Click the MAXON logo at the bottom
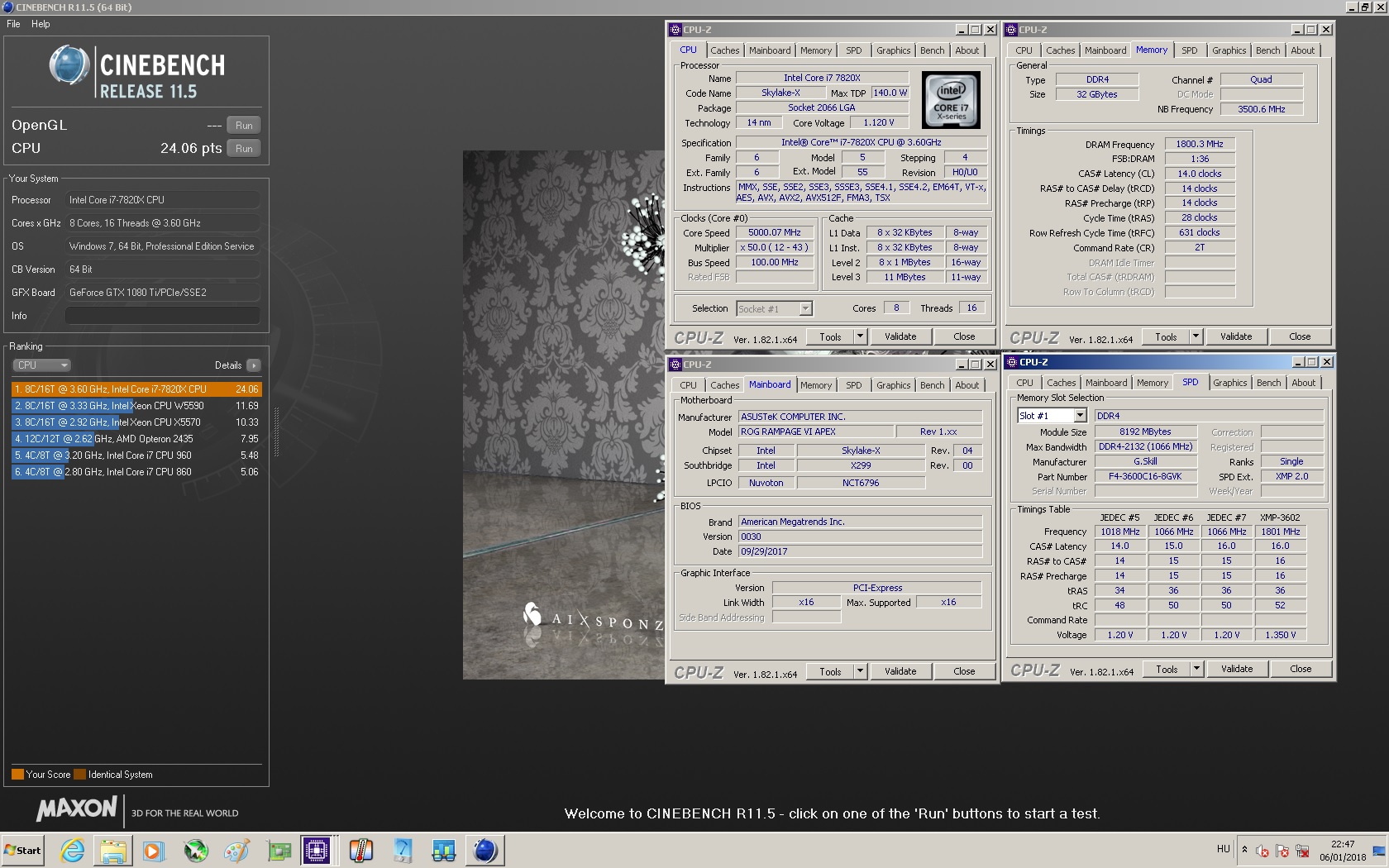1389x868 pixels. point(77,809)
